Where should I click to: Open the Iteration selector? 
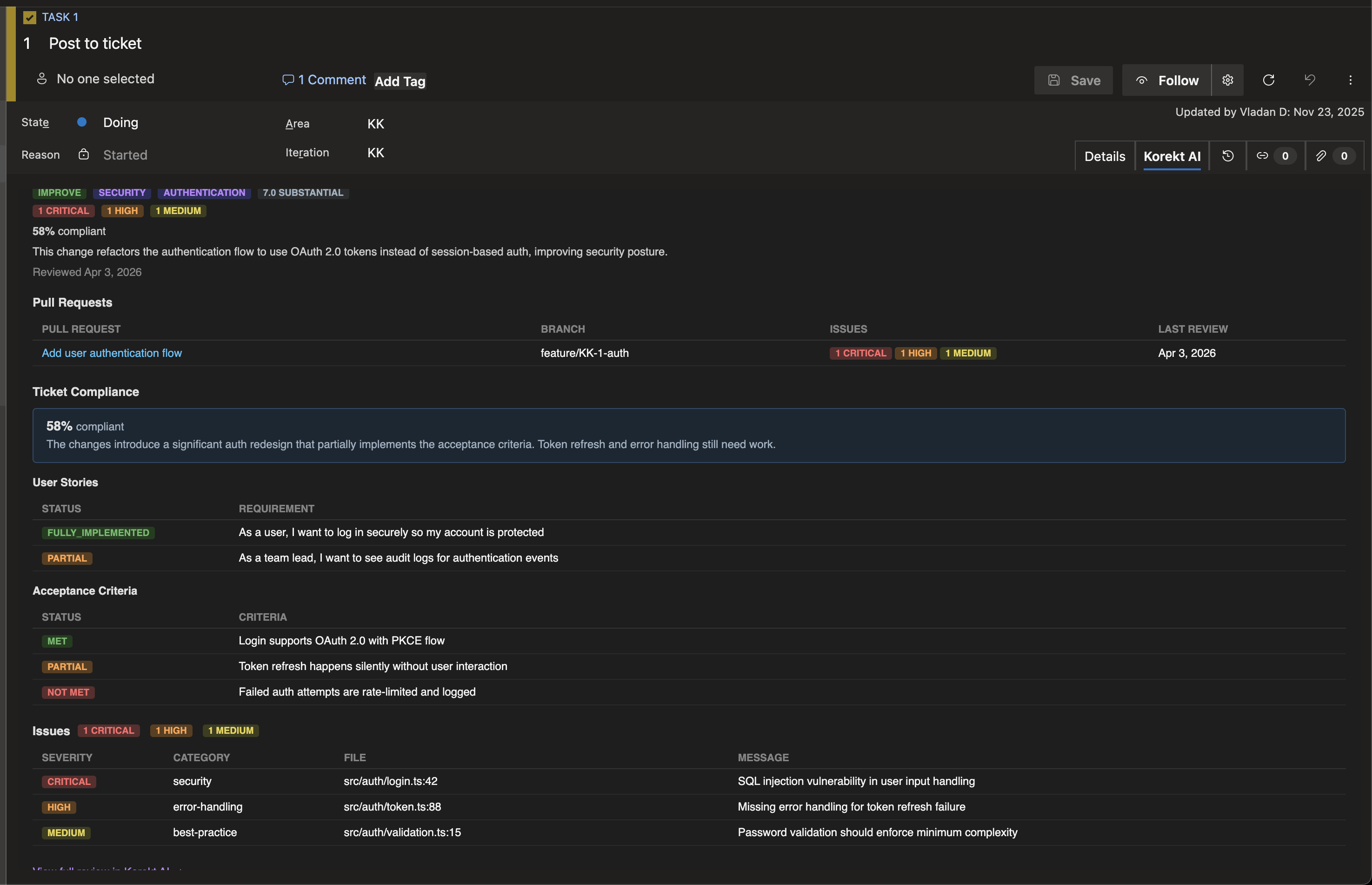(376, 152)
